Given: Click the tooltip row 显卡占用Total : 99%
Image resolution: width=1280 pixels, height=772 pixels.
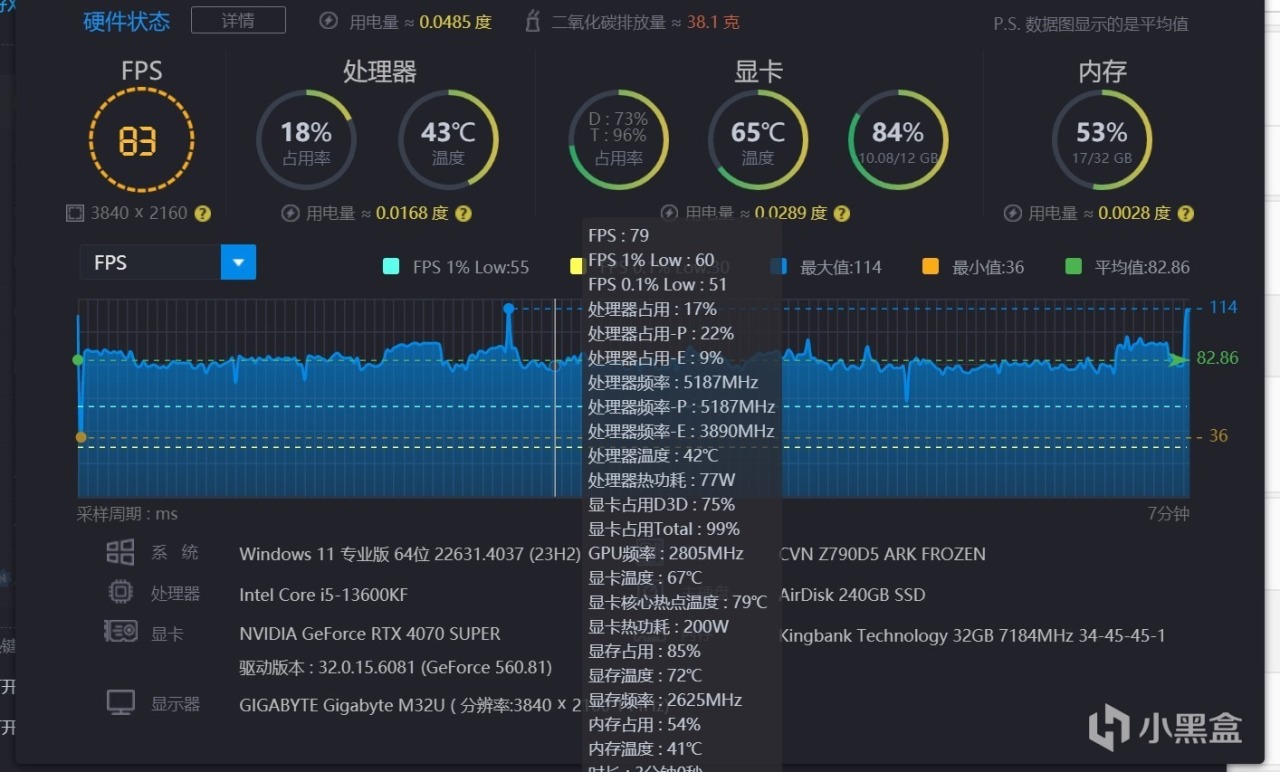Looking at the screenshot, I should coord(664,529).
